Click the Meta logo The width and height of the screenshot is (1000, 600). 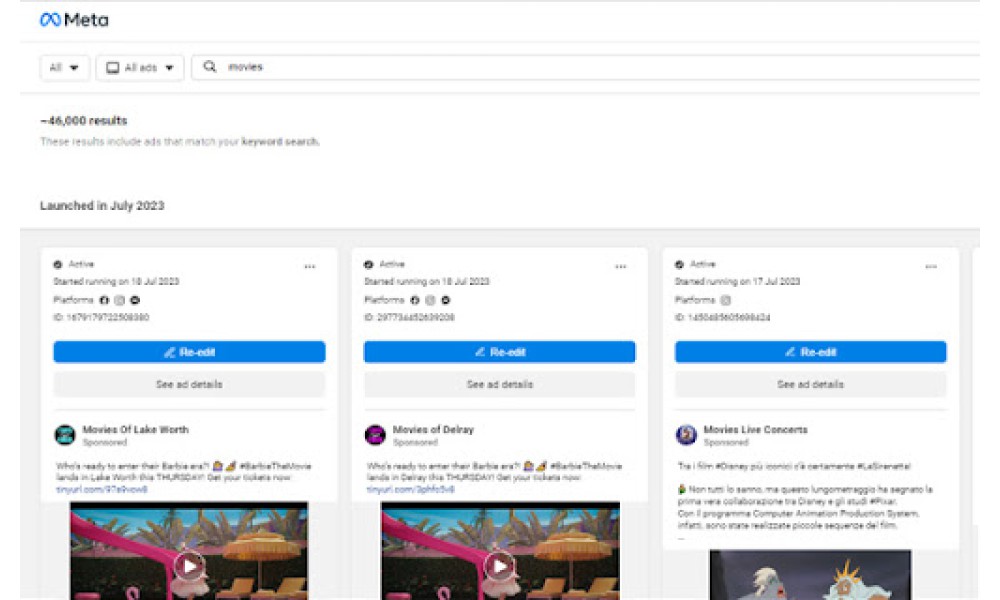coord(74,20)
